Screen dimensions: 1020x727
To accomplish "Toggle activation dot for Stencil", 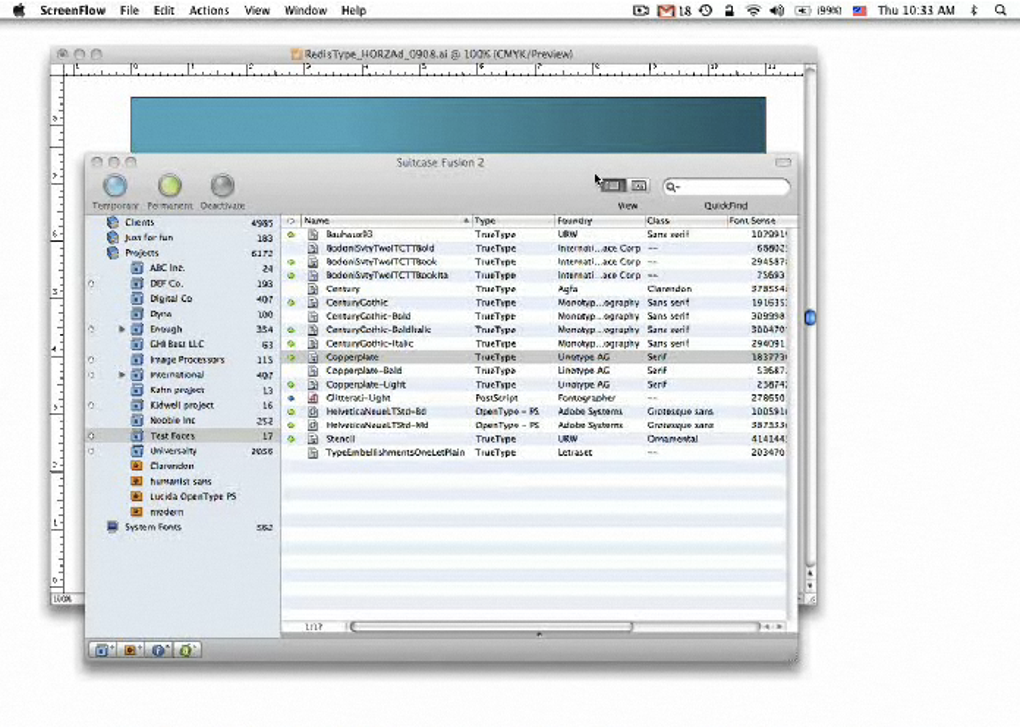I will point(291,439).
